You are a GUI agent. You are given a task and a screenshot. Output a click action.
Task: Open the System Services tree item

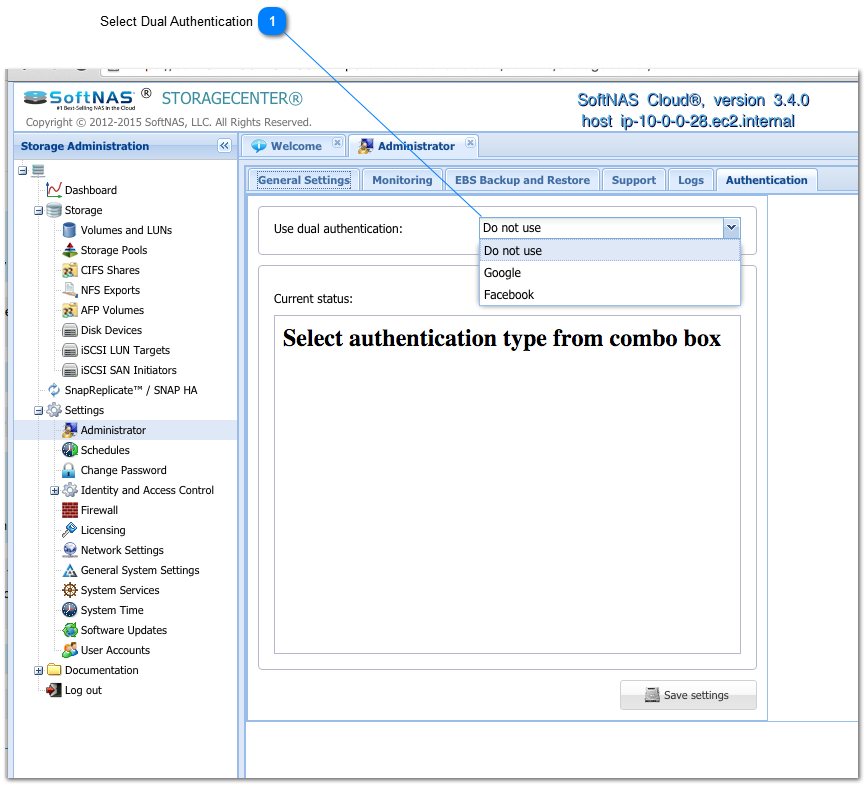point(120,590)
